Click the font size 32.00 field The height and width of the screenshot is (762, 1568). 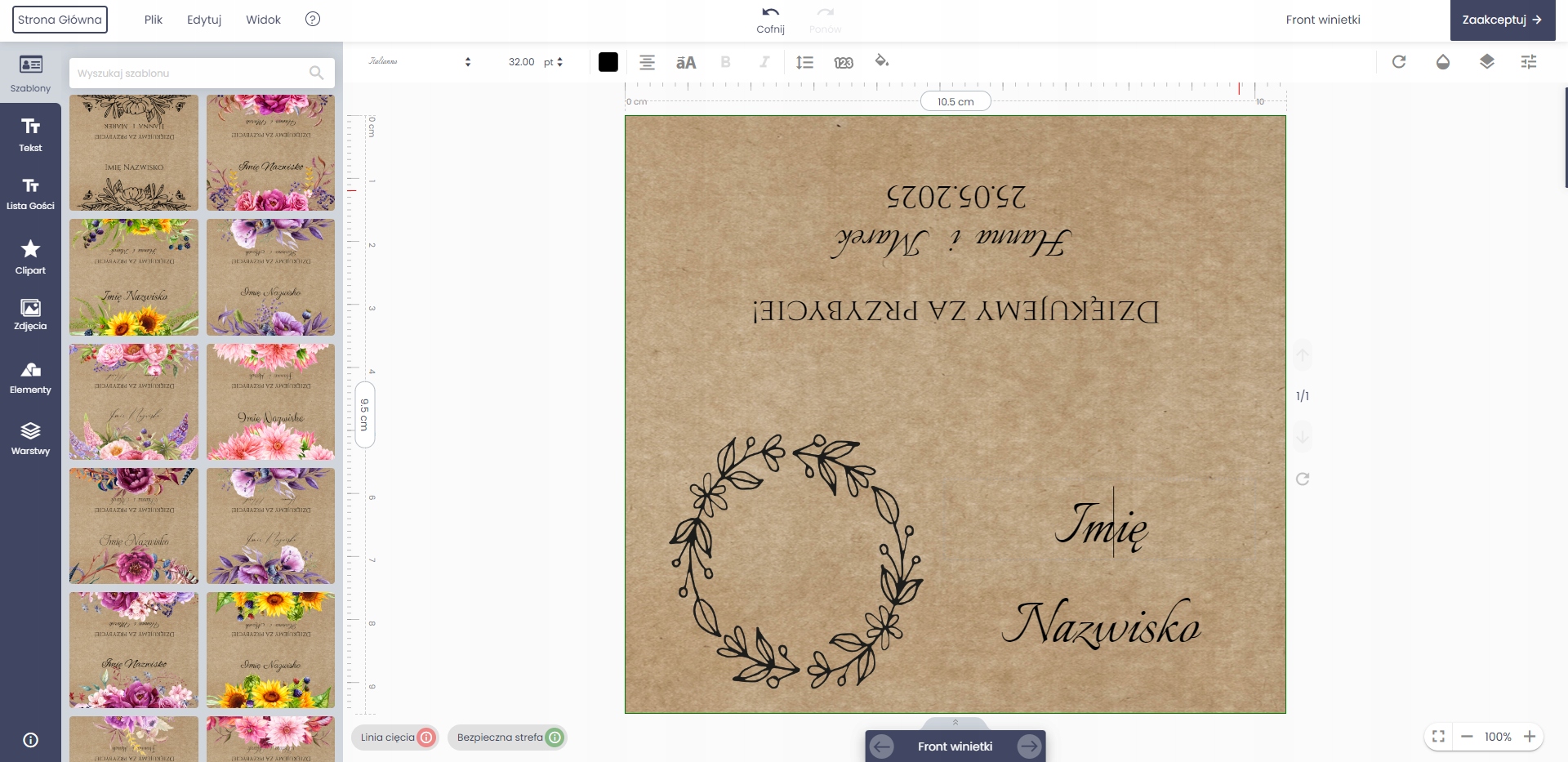[x=521, y=62]
